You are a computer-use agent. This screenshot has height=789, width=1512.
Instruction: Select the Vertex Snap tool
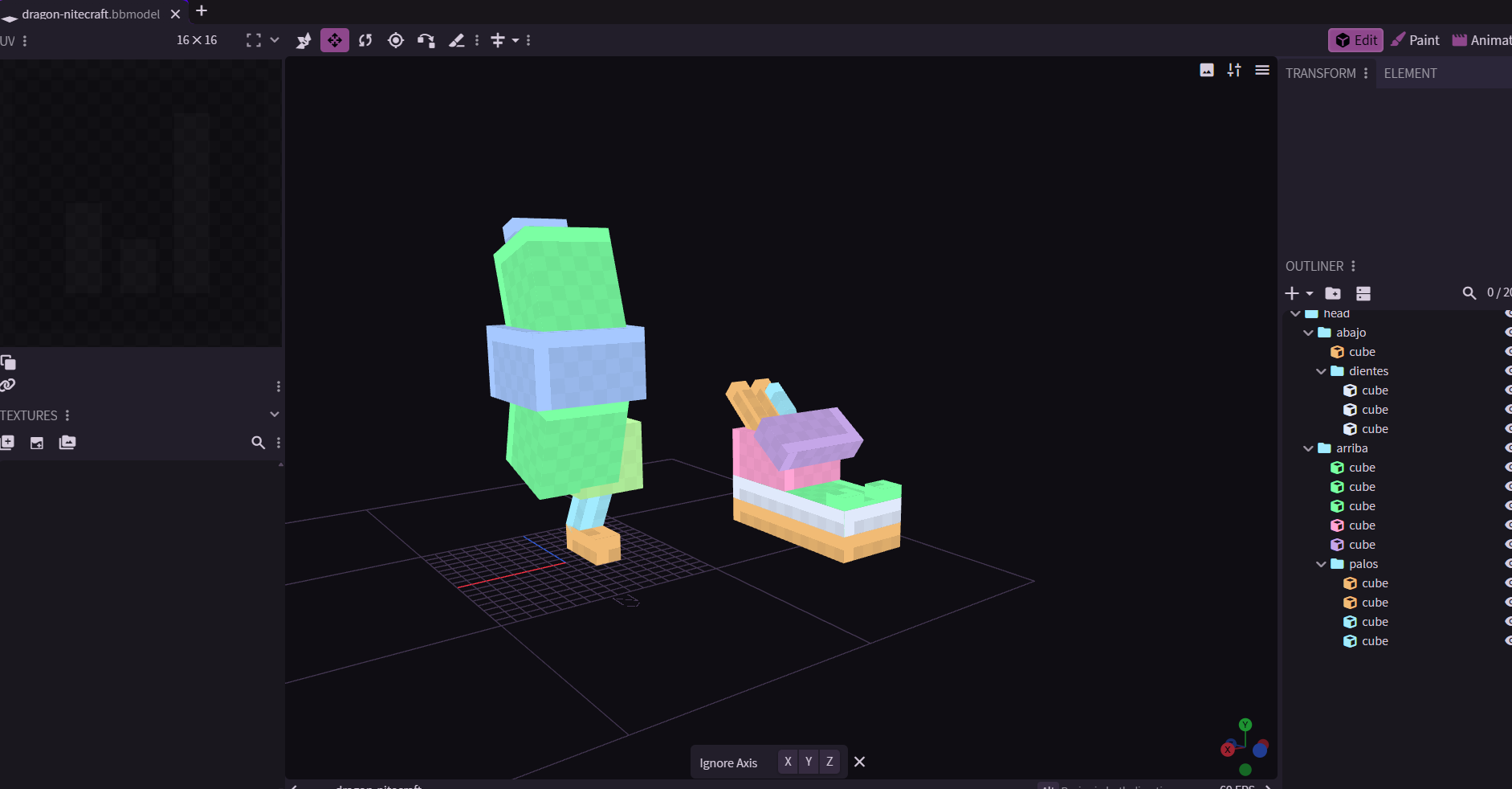[426, 40]
